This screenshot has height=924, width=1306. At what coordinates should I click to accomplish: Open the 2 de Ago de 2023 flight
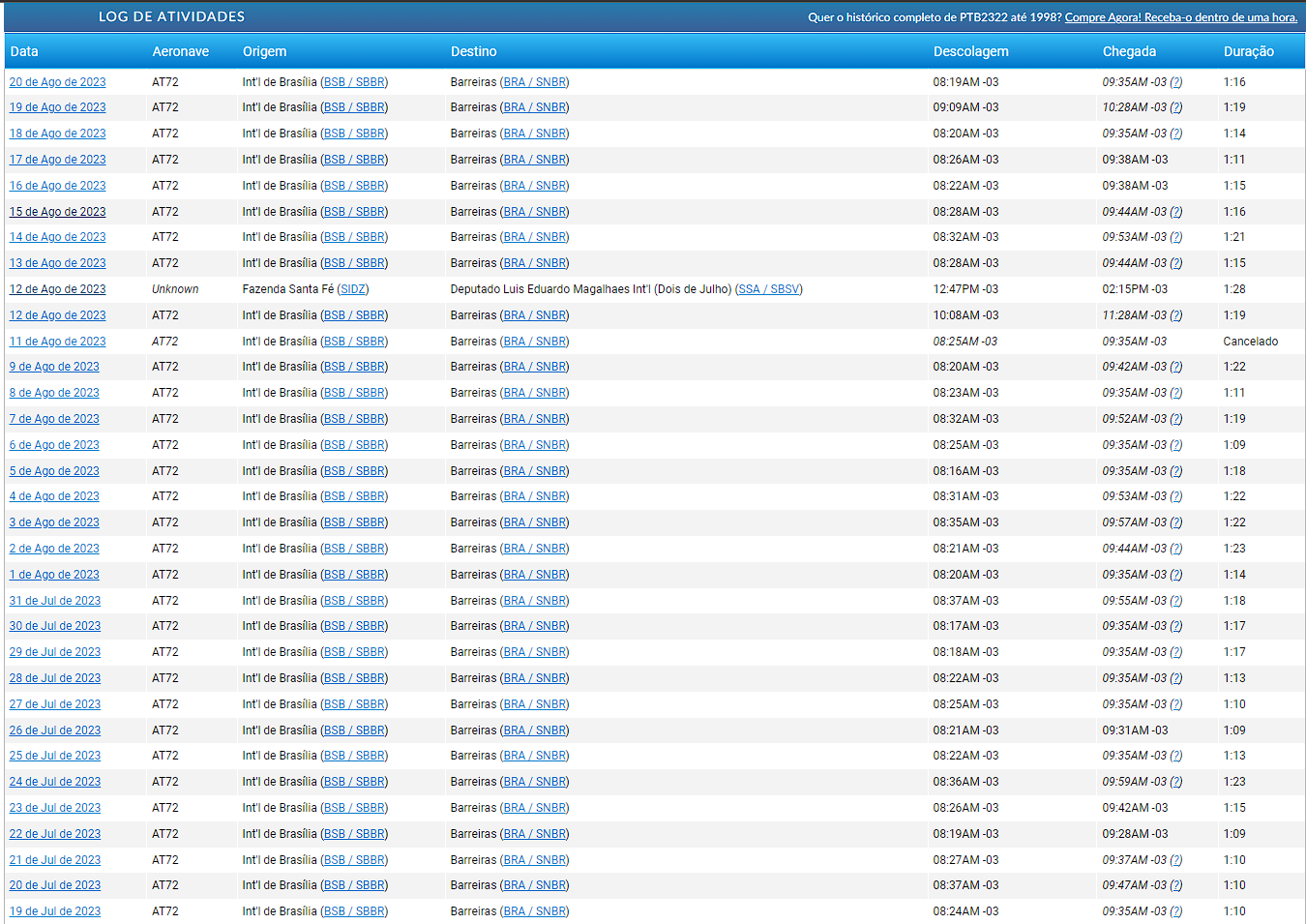pyautogui.click(x=54, y=549)
